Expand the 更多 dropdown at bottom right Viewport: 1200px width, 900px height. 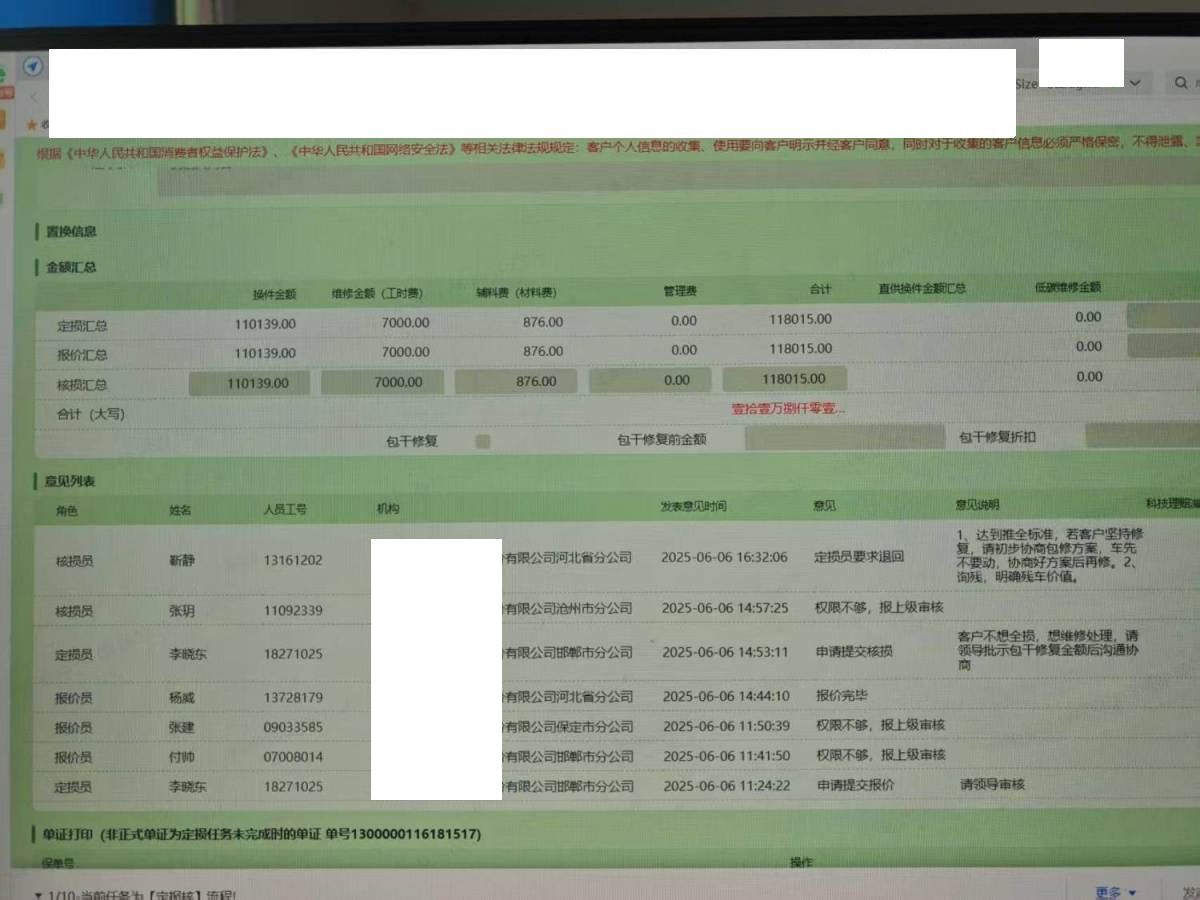[x=1116, y=891]
